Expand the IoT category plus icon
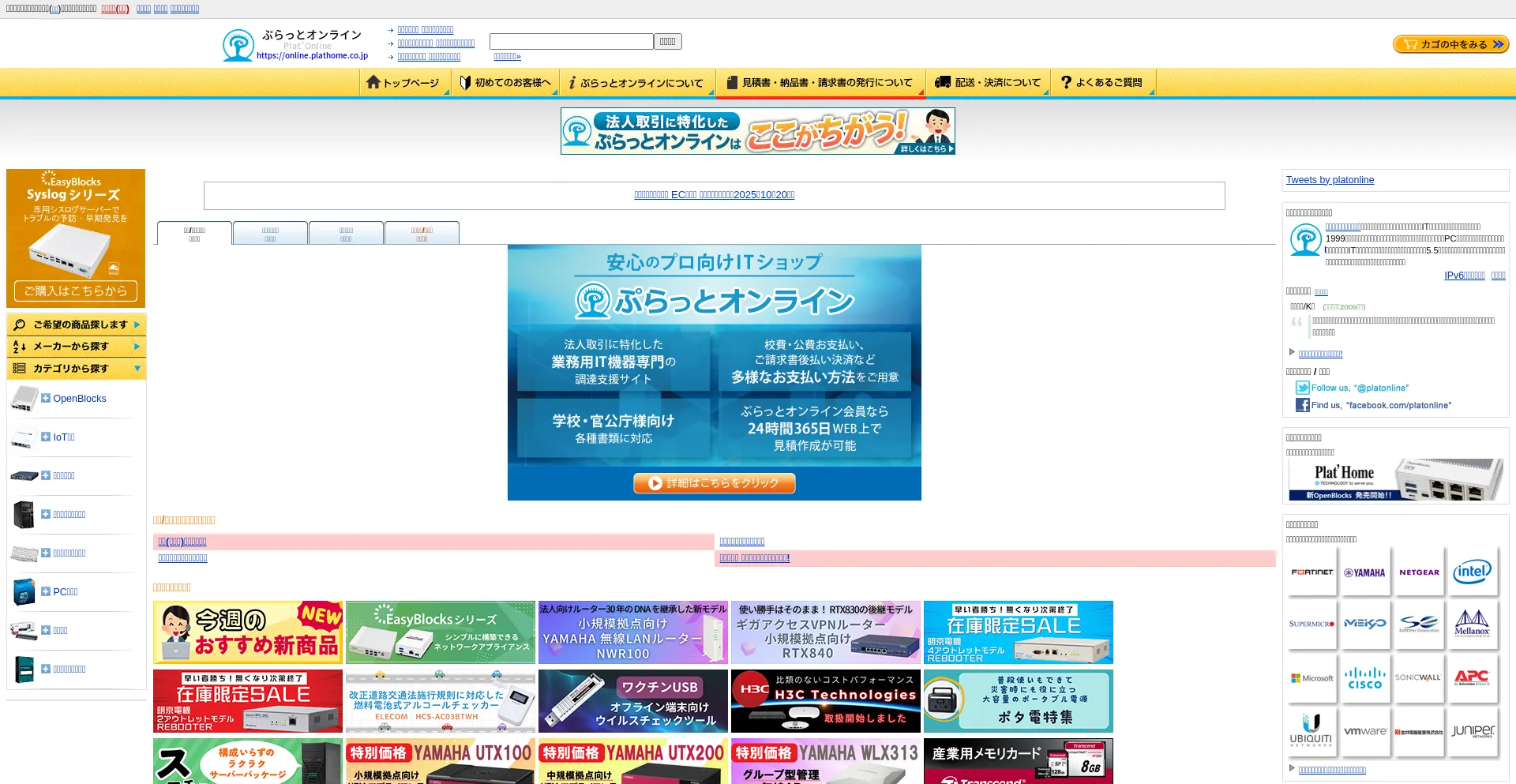This screenshot has width=1516, height=784. click(x=46, y=437)
